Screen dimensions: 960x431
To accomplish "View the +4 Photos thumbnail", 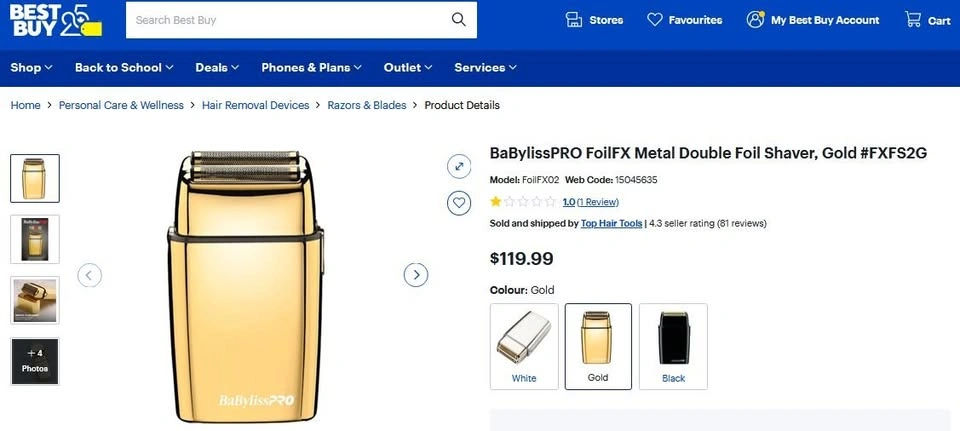I will pyautogui.click(x=35, y=361).
